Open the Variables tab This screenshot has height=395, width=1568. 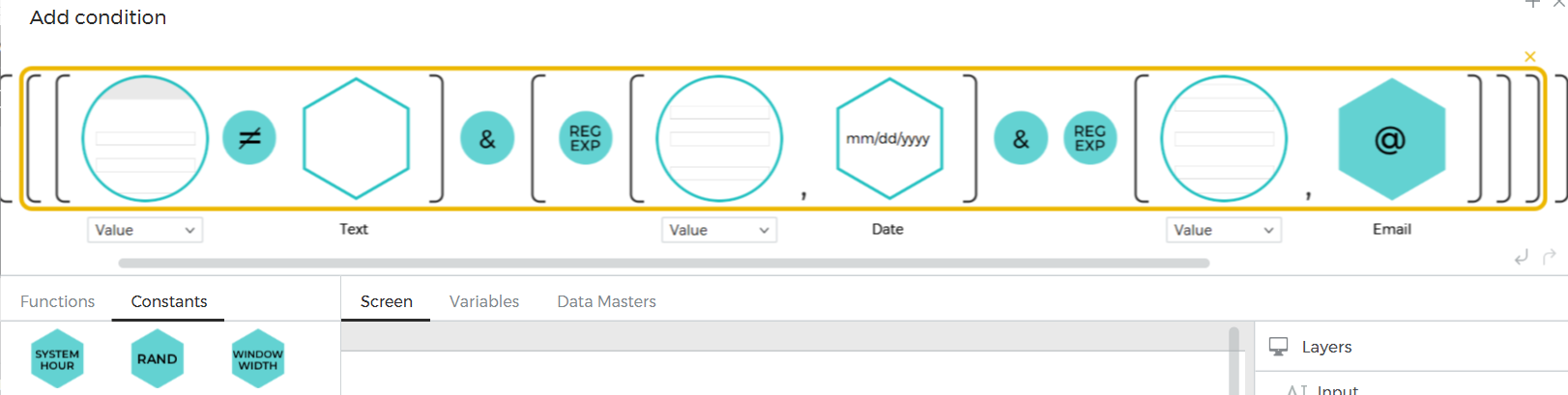click(x=484, y=301)
